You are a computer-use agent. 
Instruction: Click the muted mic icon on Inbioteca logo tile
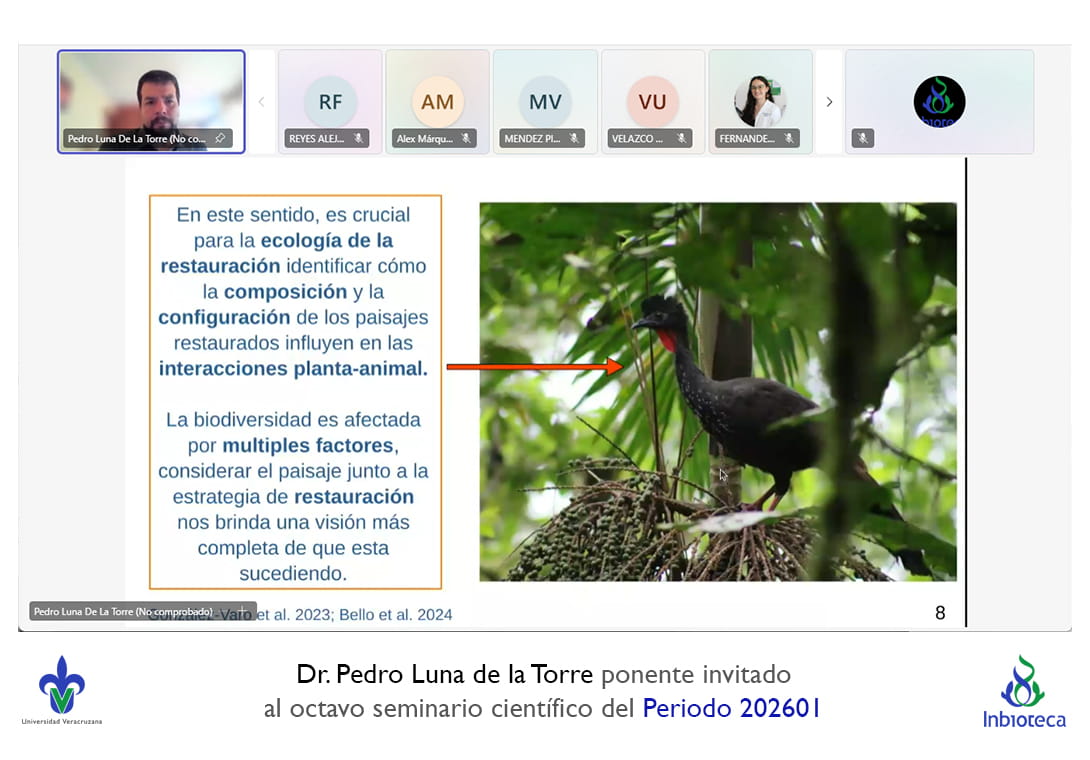863,139
